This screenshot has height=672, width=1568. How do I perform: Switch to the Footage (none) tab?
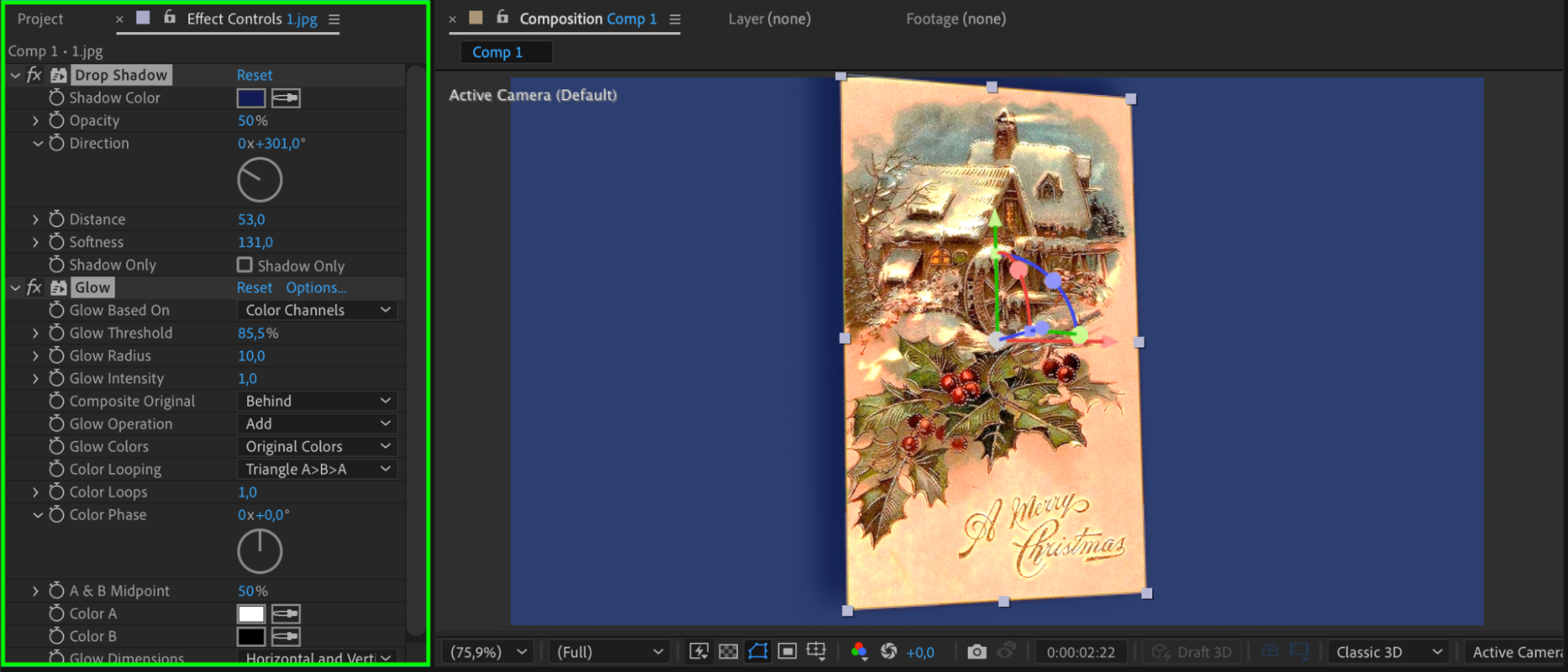(x=956, y=19)
